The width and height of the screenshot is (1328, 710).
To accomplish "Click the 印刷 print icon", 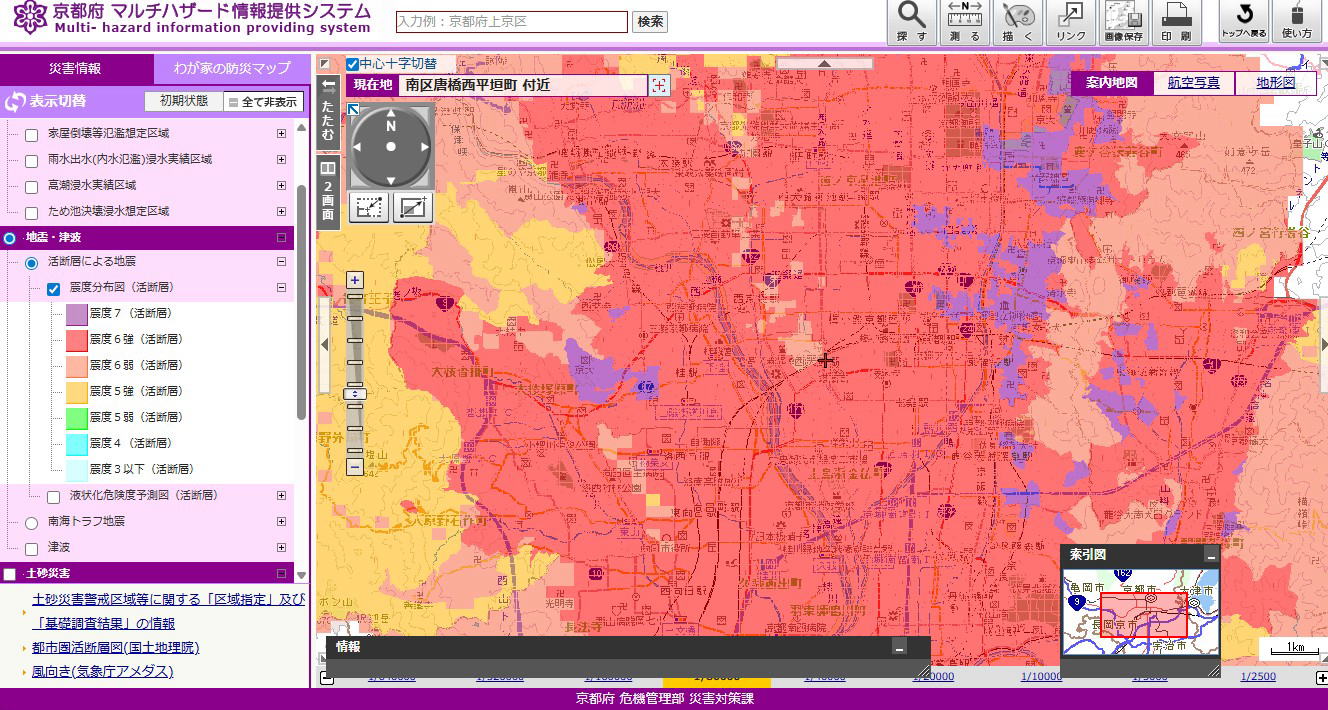I will click(x=1177, y=22).
